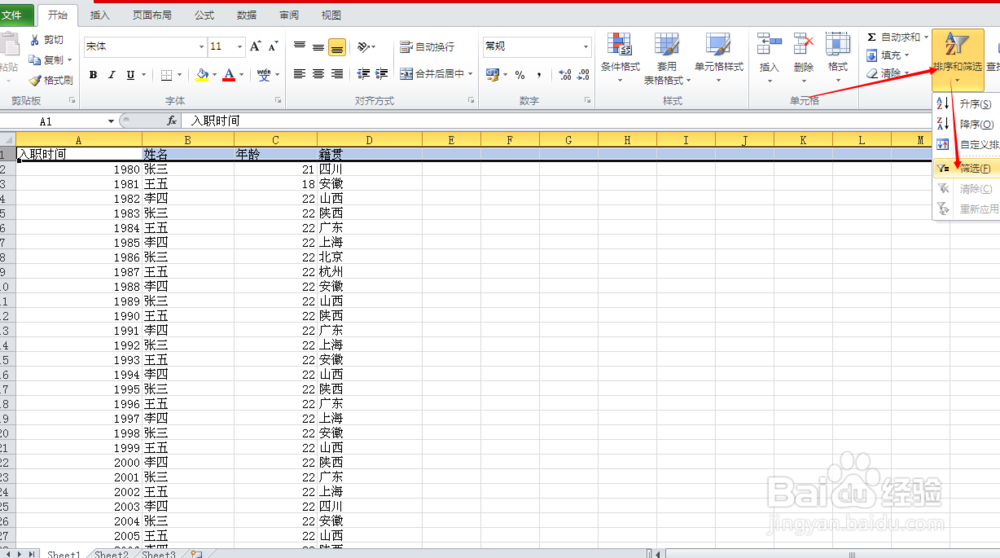Click the Format cells (格式) icon

[837, 45]
